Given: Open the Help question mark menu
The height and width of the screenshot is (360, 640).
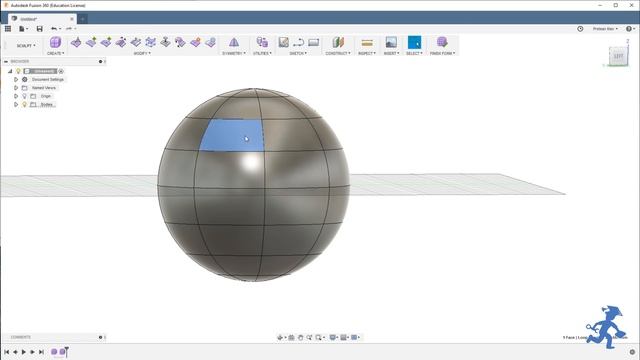Looking at the screenshot, I should [x=630, y=29].
